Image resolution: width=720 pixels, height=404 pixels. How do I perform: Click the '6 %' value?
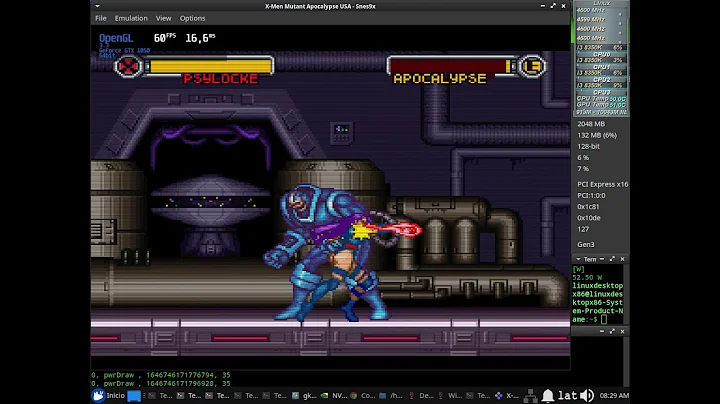pyautogui.click(x=583, y=157)
